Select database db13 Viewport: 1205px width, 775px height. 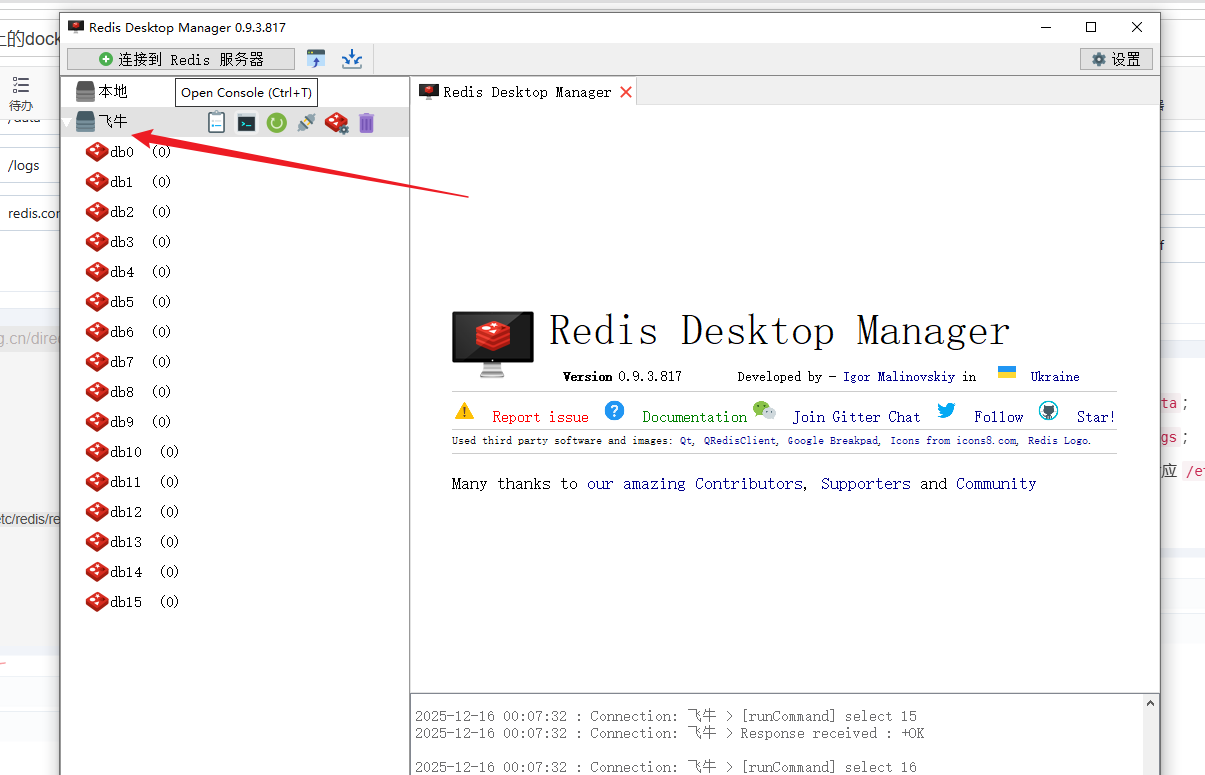click(x=132, y=542)
